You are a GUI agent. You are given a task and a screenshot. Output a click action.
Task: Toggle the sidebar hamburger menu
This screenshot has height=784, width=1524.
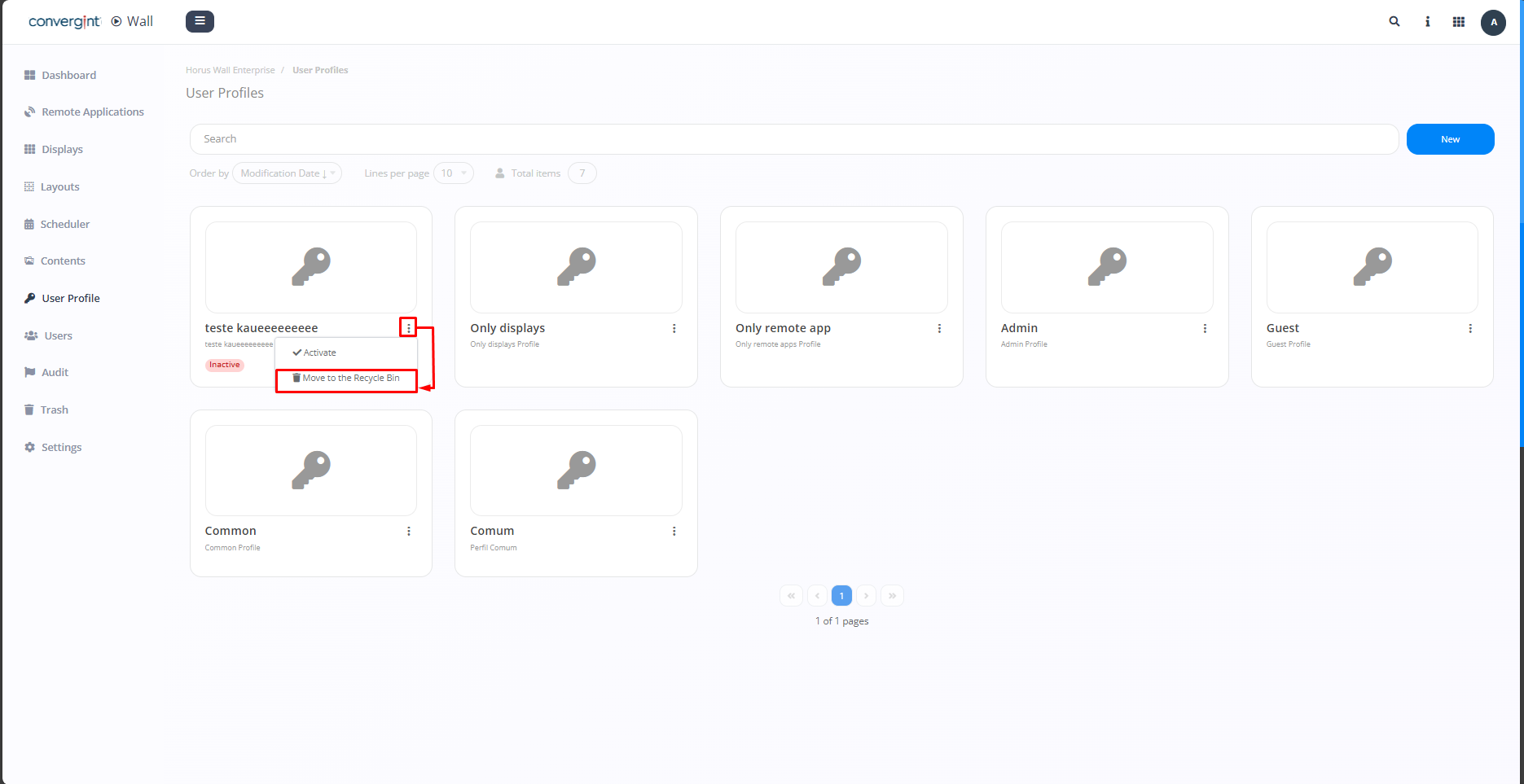click(200, 21)
